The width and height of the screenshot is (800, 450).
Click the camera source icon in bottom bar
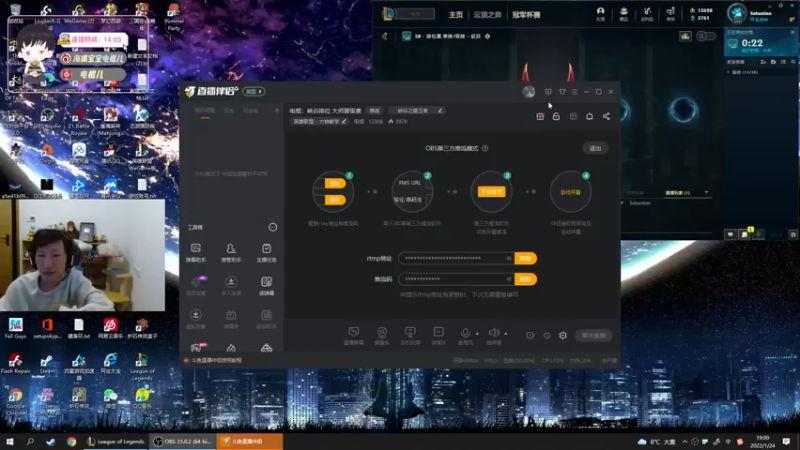click(382, 335)
